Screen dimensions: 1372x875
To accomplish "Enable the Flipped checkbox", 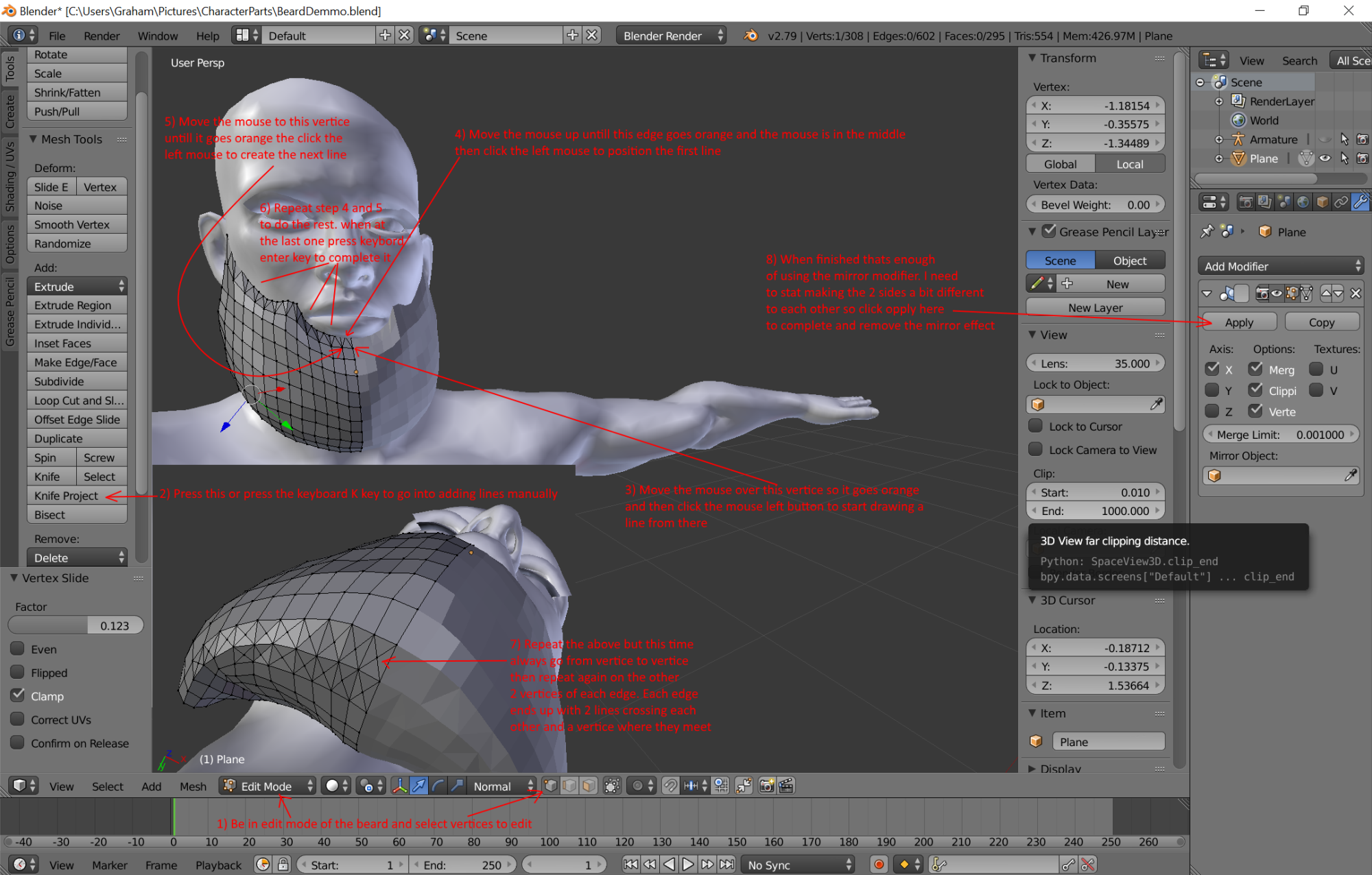I will pyautogui.click(x=18, y=672).
